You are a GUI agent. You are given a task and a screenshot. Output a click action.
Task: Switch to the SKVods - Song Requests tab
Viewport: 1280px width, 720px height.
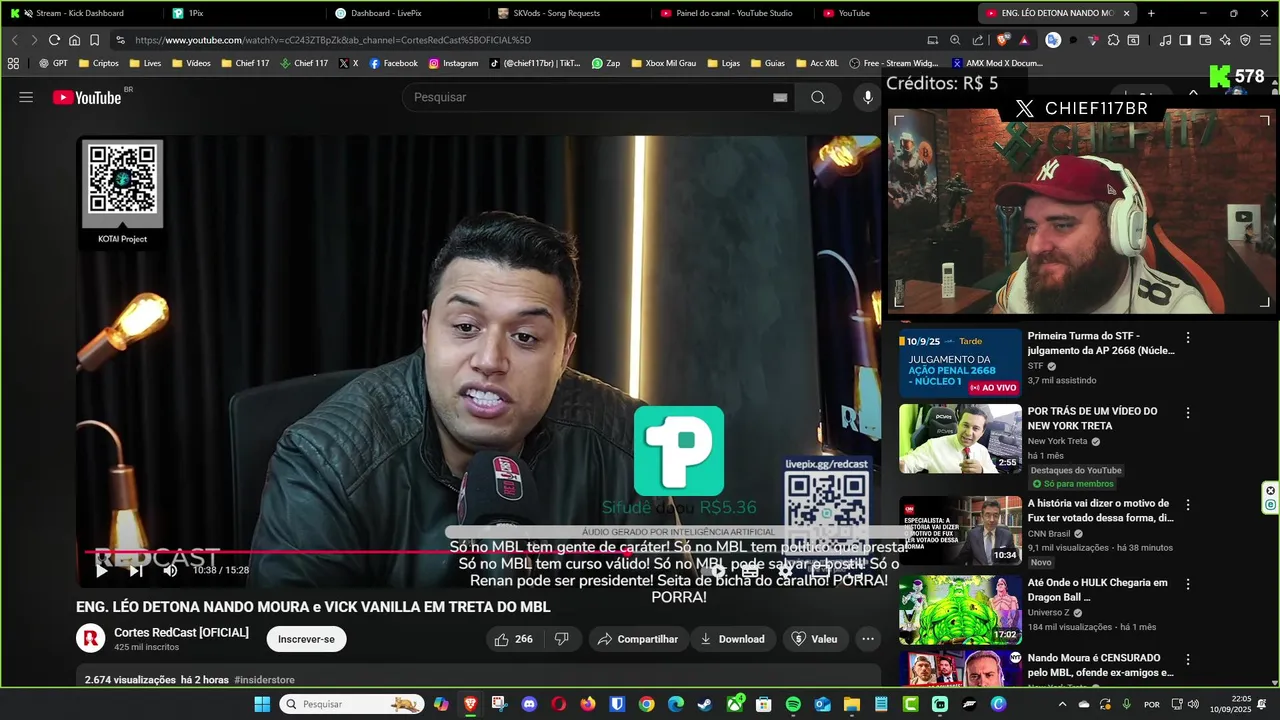click(568, 13)
